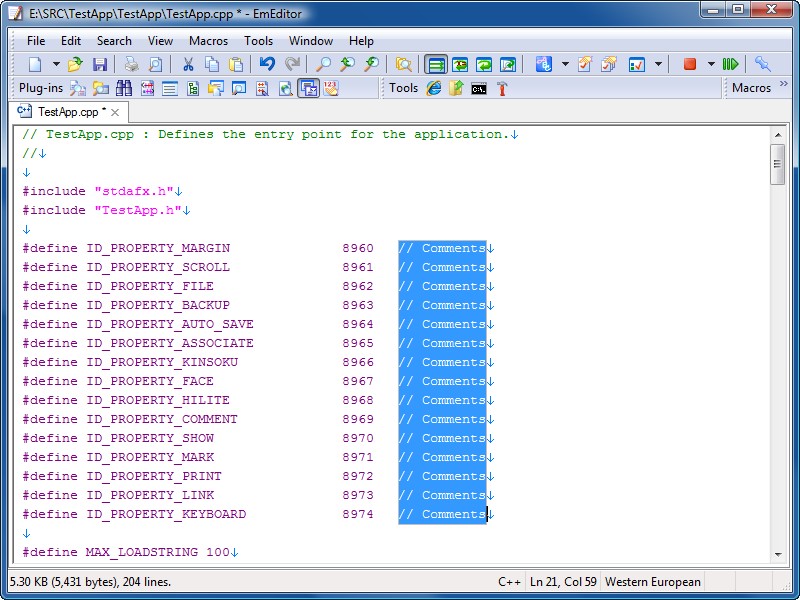Open the command prompt tool icon
Viewport: 800px width, 600px height.
pos(479,88)
